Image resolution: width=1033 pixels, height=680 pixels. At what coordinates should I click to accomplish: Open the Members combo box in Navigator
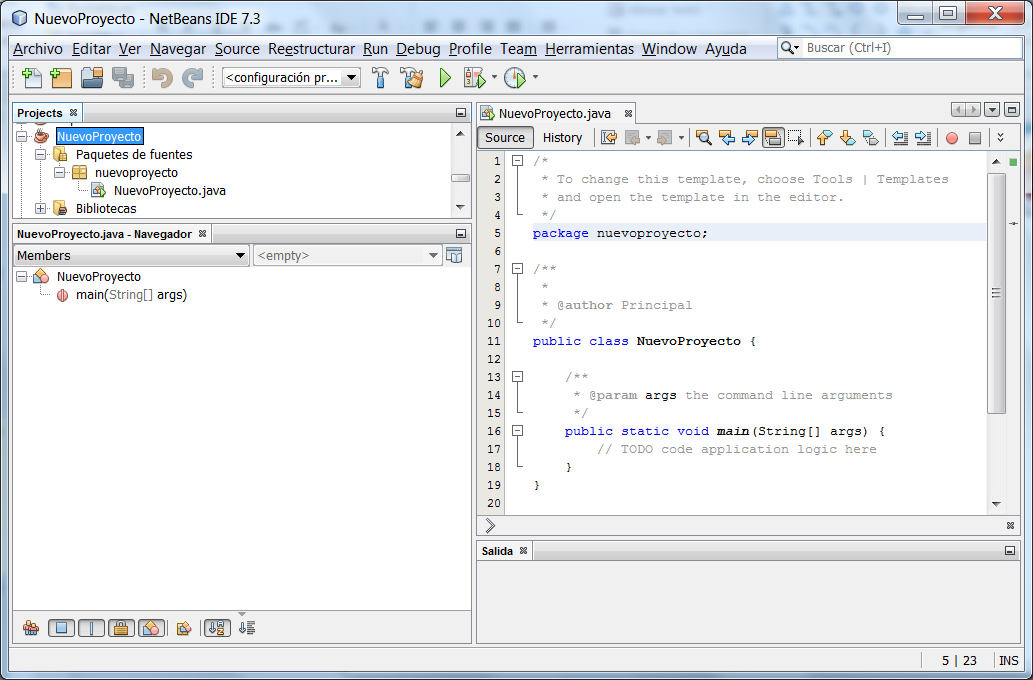click(130, 255)
